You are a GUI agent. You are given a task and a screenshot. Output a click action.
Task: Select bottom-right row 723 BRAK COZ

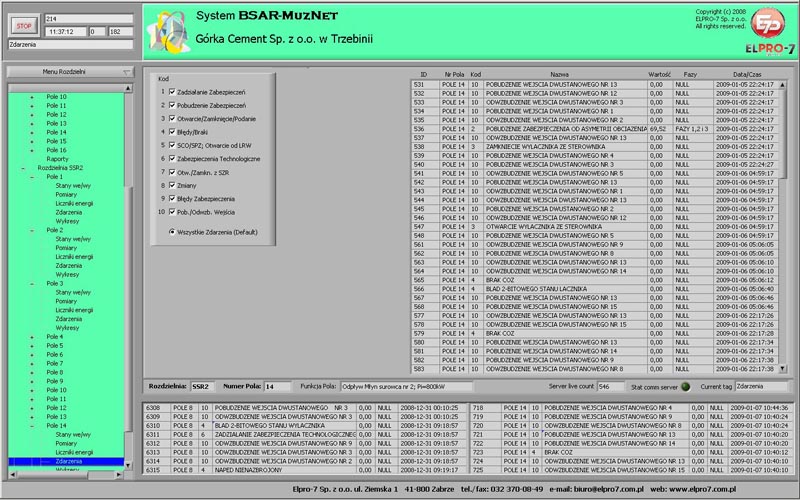coord(632,453)
